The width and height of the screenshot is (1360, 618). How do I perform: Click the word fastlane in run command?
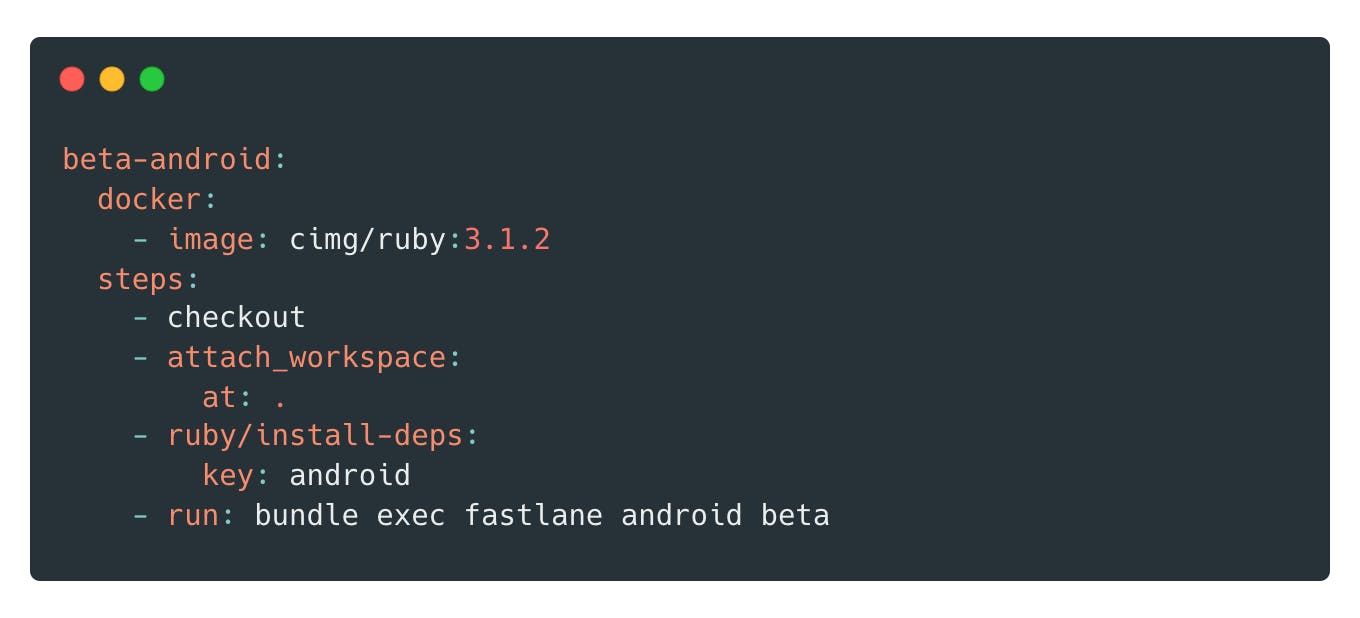(x=533, y=515)
